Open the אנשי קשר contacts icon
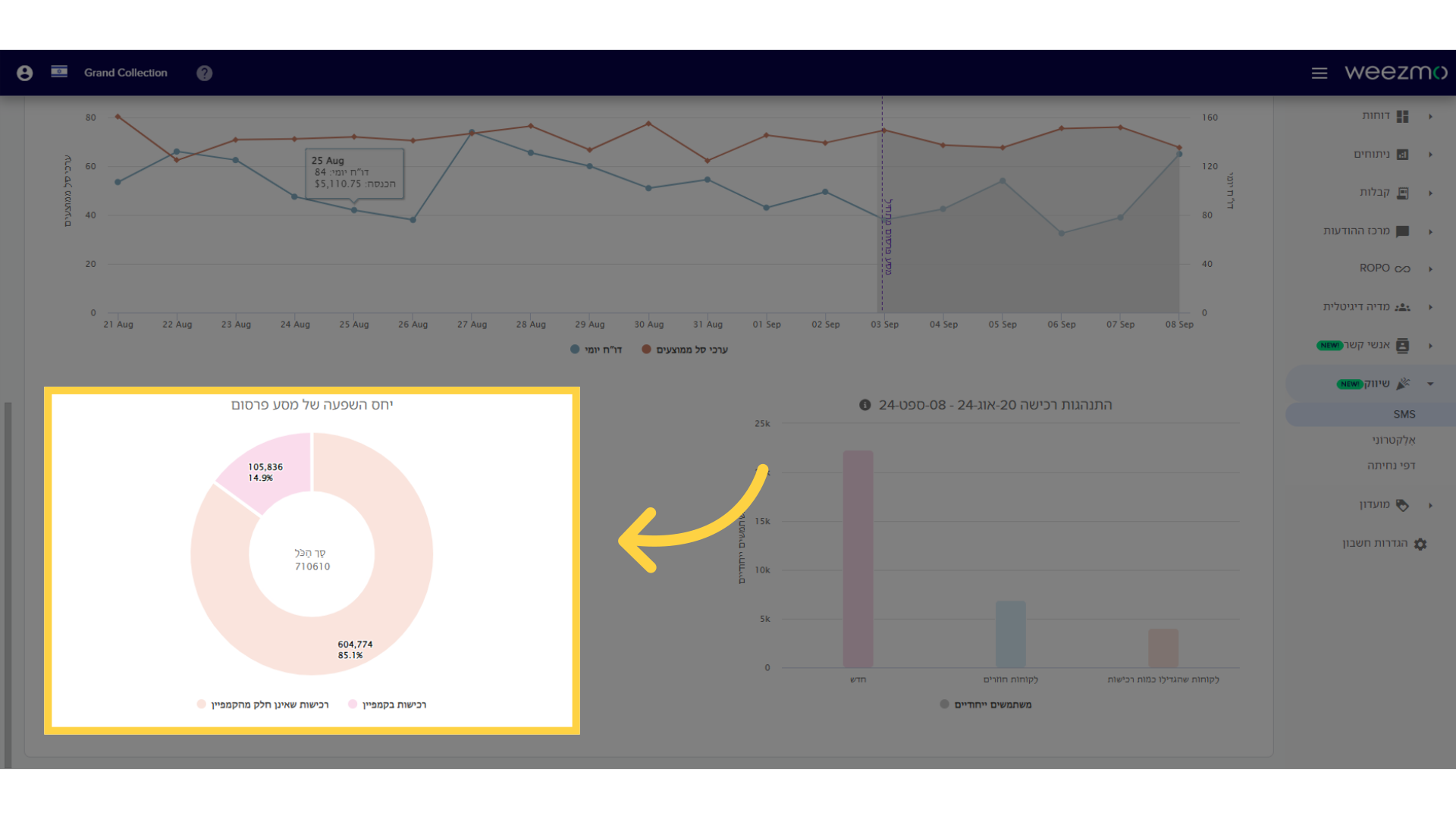Screen dimensions: 1456x819 click(1403, 346)
